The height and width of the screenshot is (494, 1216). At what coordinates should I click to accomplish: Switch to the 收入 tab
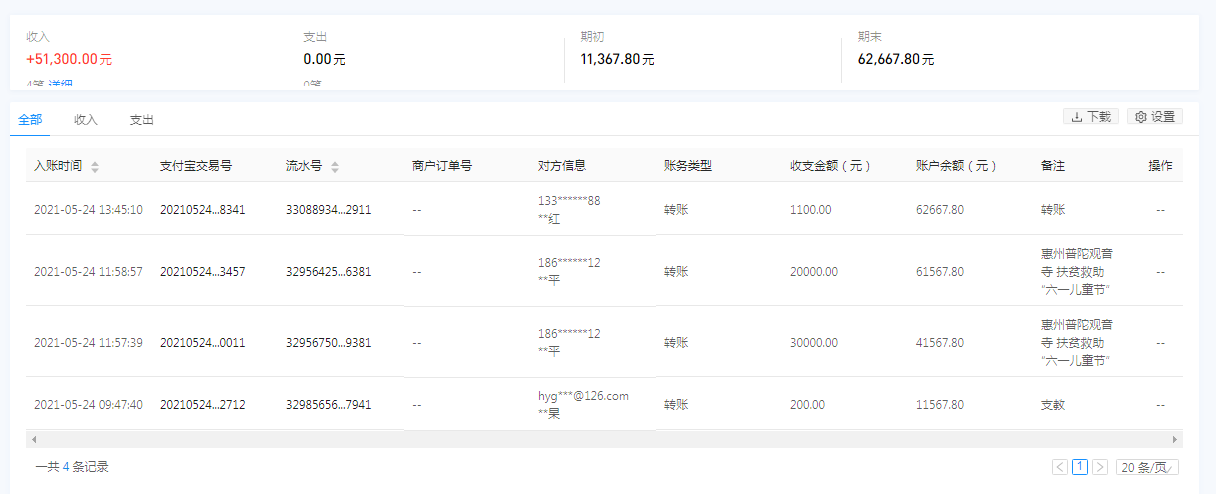pyautogui.click(x=86, y=120)
